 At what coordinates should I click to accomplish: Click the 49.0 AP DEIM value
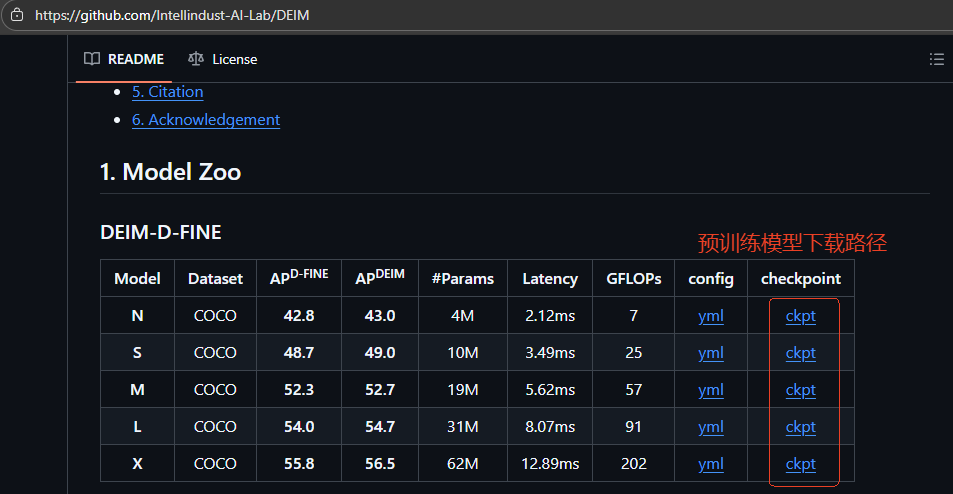point(380,353)
